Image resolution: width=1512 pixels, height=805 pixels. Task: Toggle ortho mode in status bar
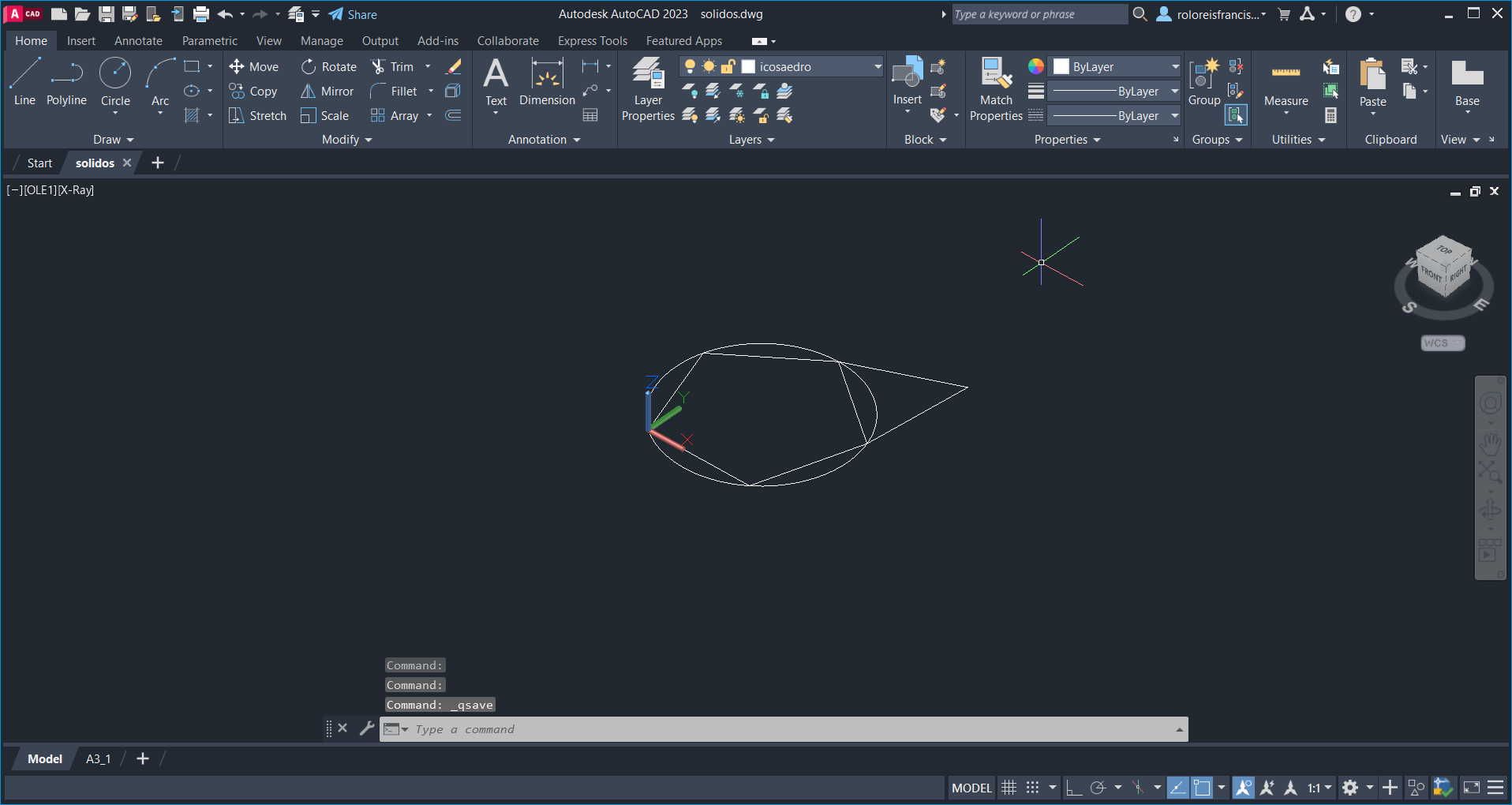coord(1073,788)
